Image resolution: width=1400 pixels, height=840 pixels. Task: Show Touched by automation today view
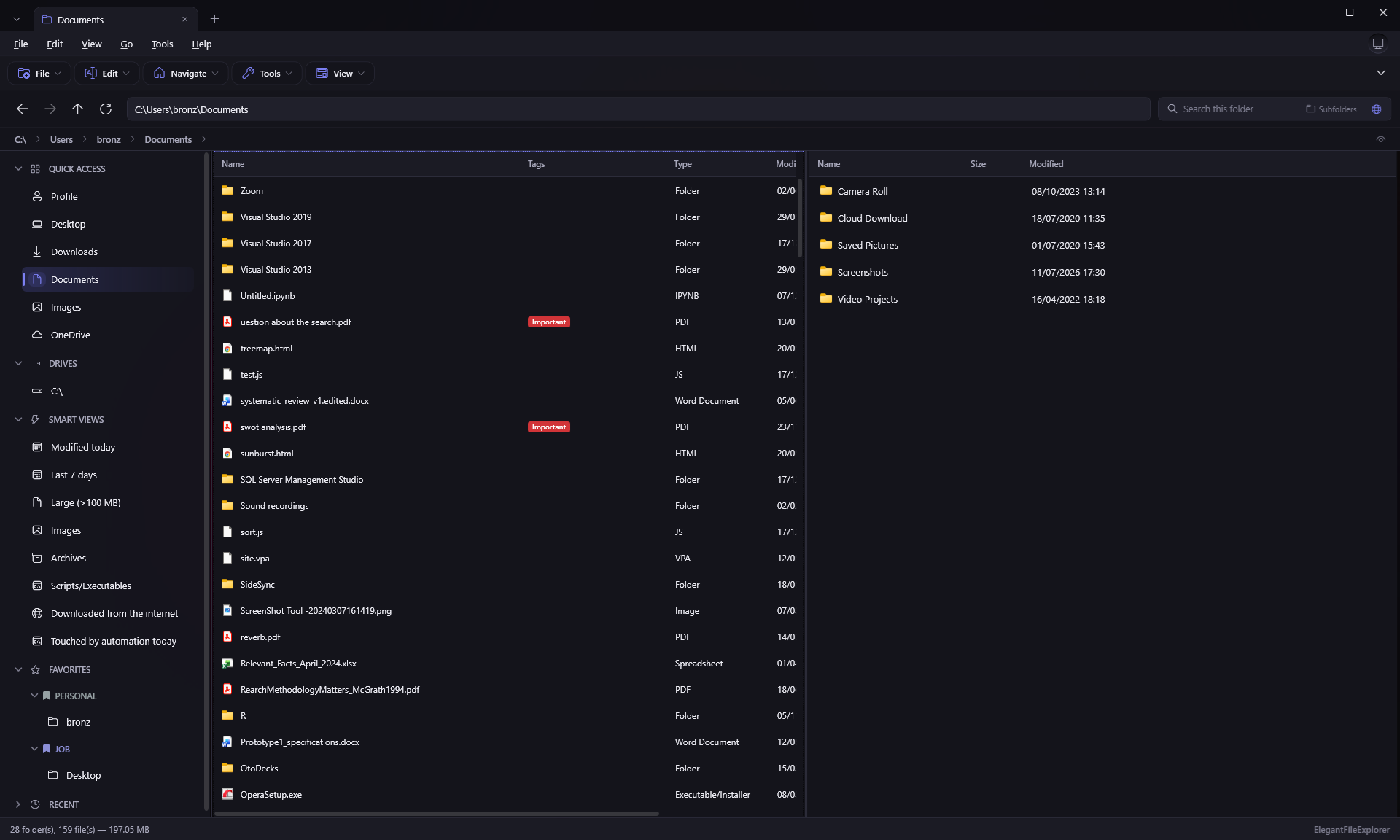coord(109,641)
